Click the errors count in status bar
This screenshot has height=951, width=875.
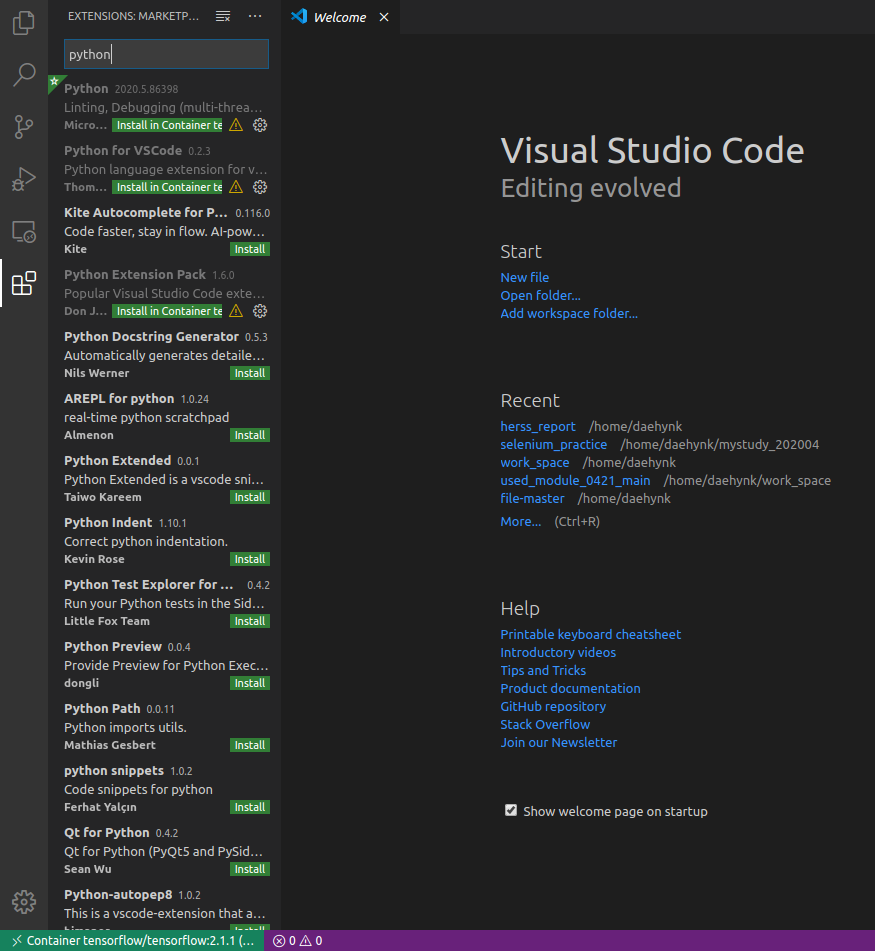coord(284,941)
